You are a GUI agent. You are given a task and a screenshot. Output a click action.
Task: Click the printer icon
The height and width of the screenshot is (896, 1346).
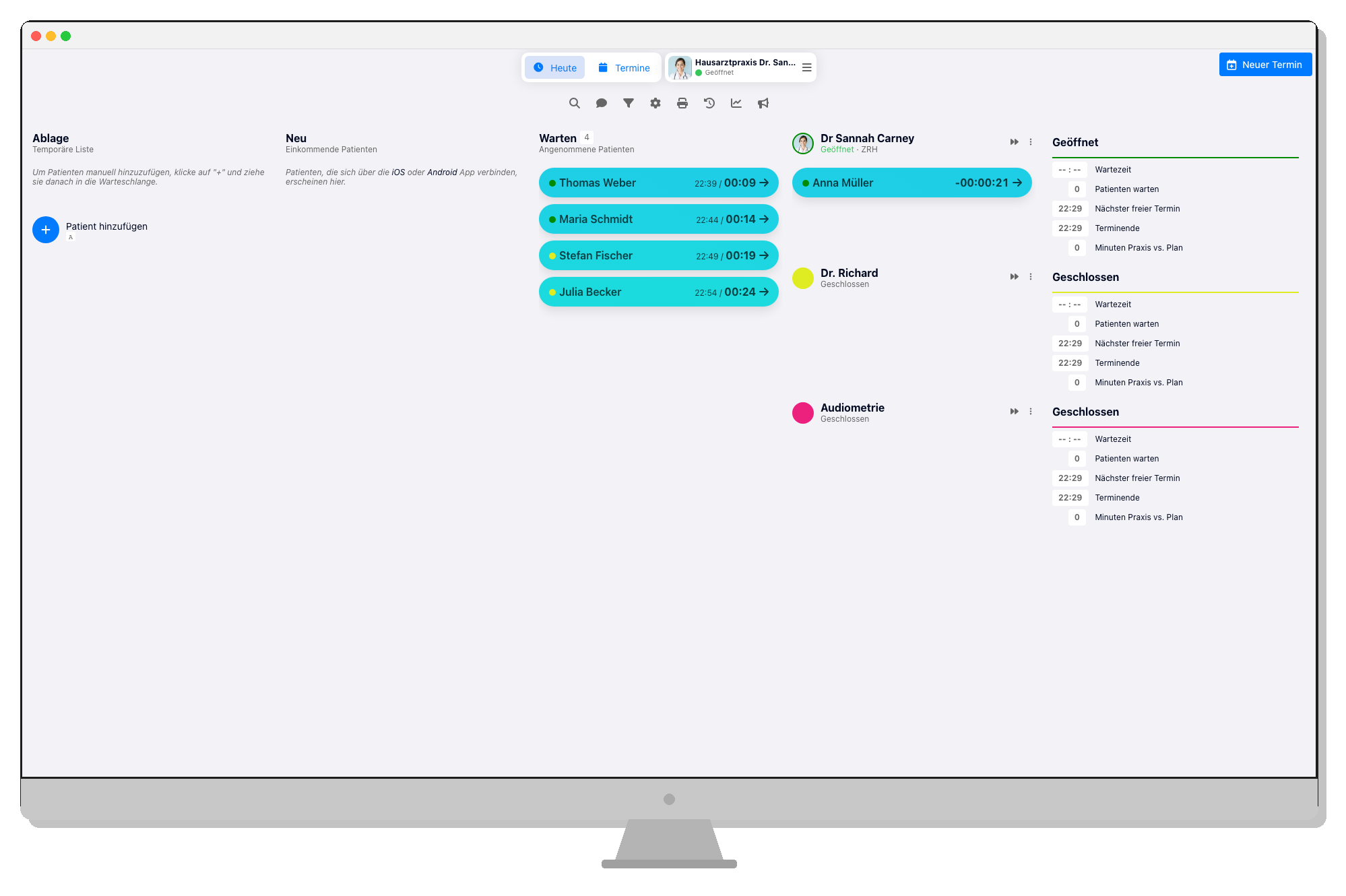pyautogui.click(x=682, y=103)
